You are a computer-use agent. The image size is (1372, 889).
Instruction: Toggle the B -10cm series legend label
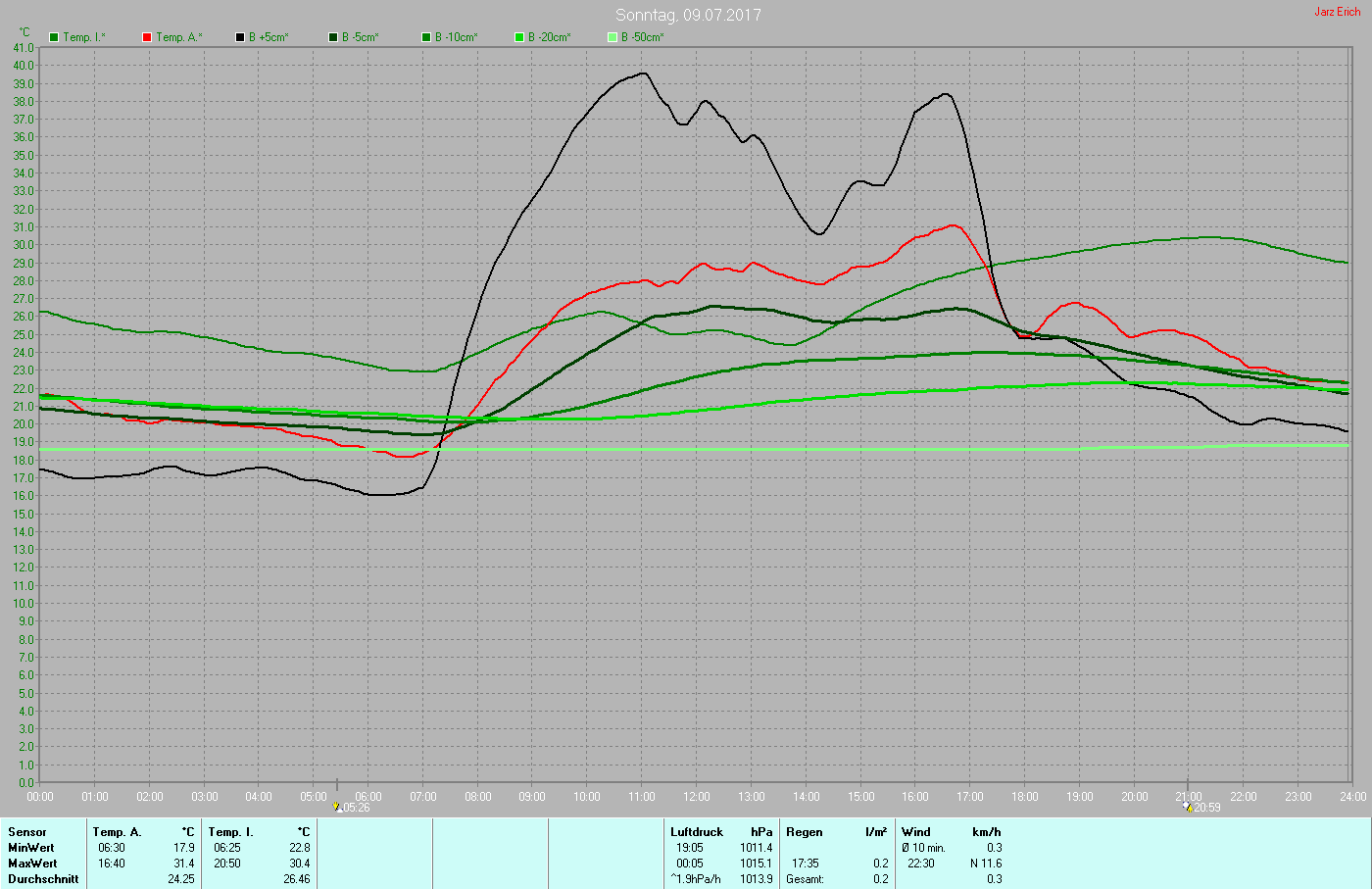pos(456,37)
